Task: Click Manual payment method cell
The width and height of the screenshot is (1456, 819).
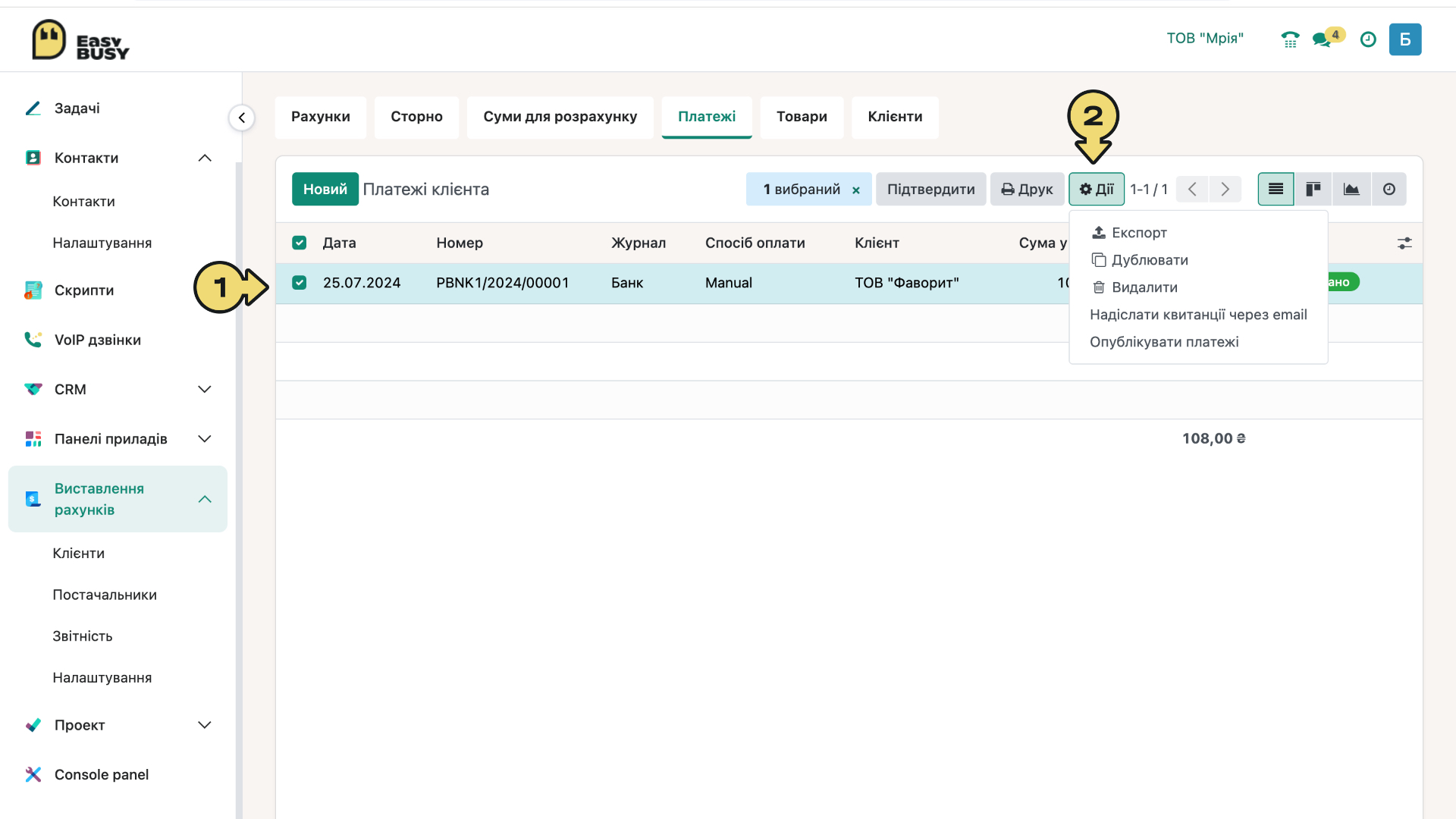Action: (x=729, y=283)
